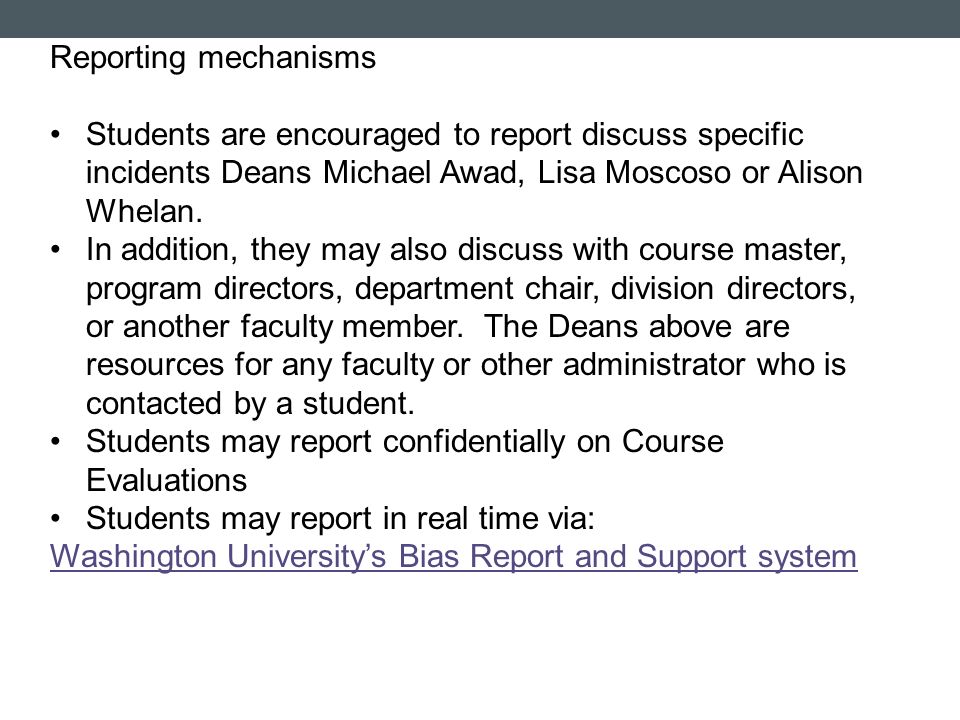960x720 pixels.
Task: Click the words 'program directors' in the paragraph
Action: (214, 288)
